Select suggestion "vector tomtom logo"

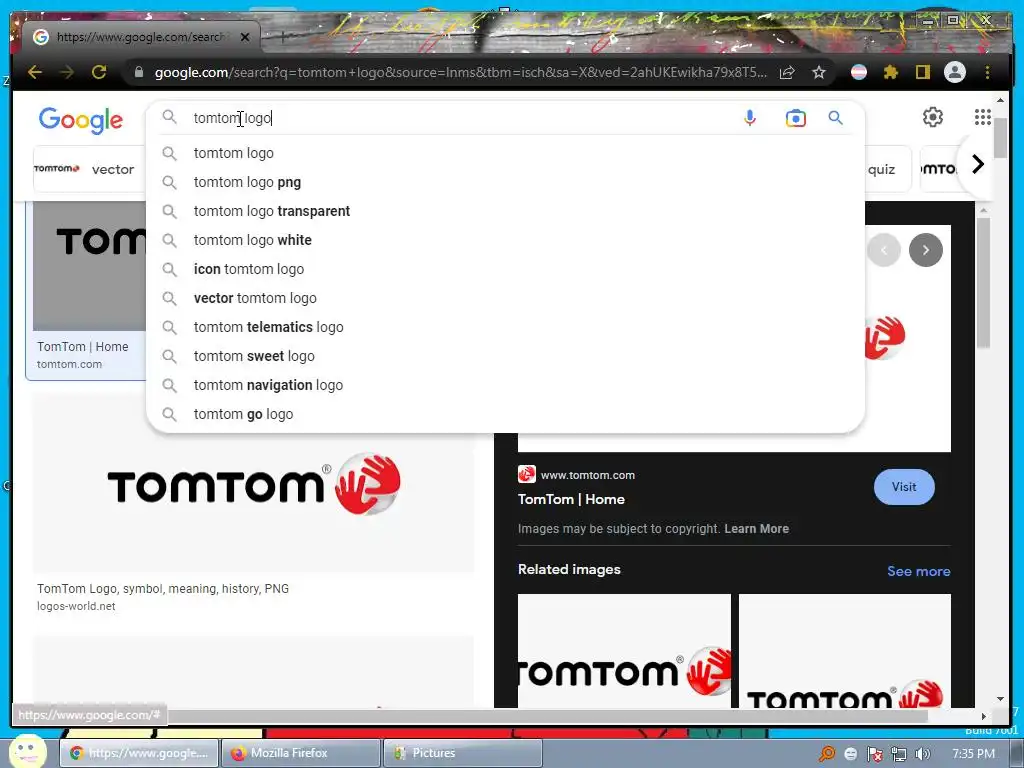click(x=505, y=298)
